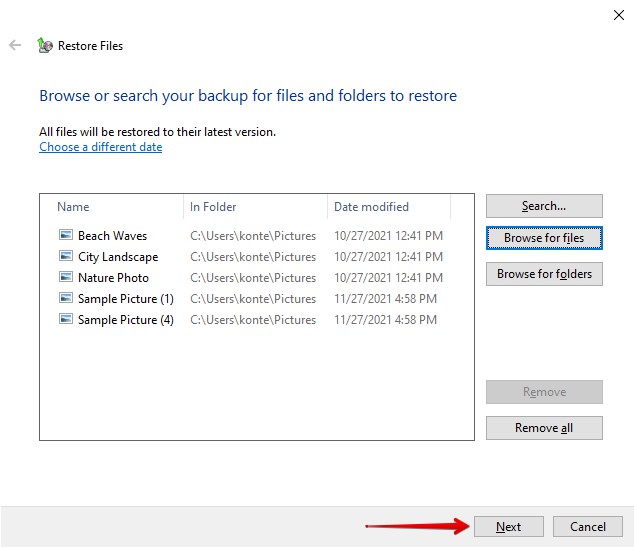
Task: Select the Sample Picture (1) file icon
Action: [66, 298]
